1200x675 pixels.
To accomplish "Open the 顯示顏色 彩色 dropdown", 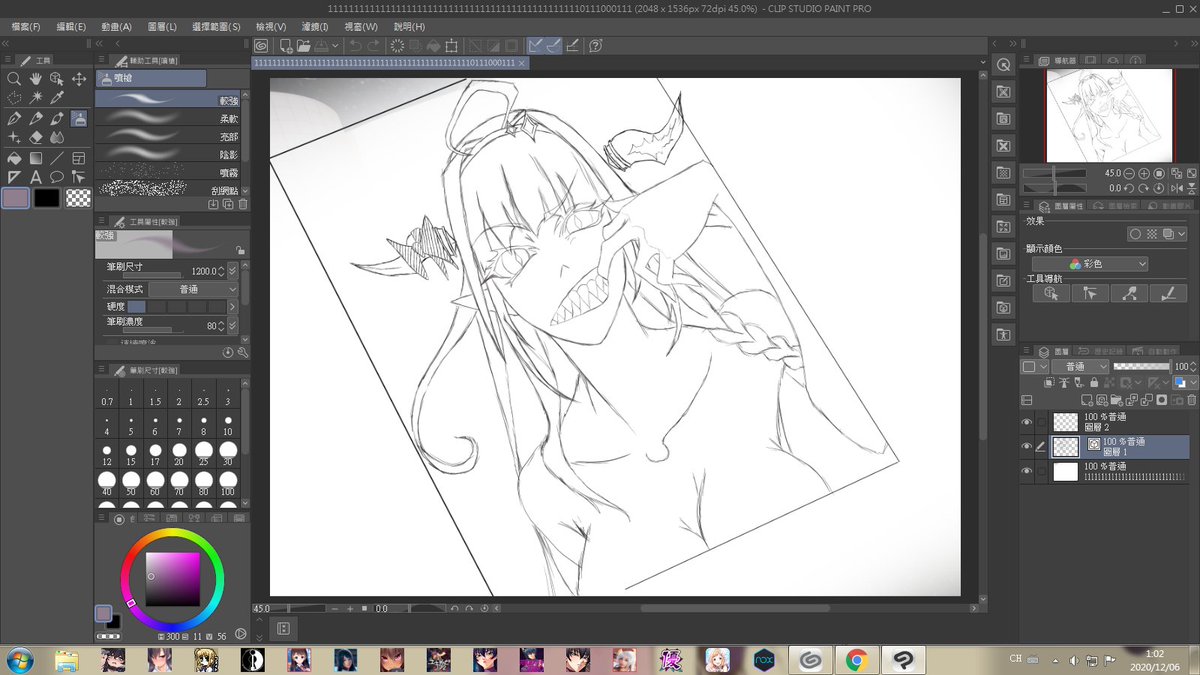I will [x=1090, y=264].
